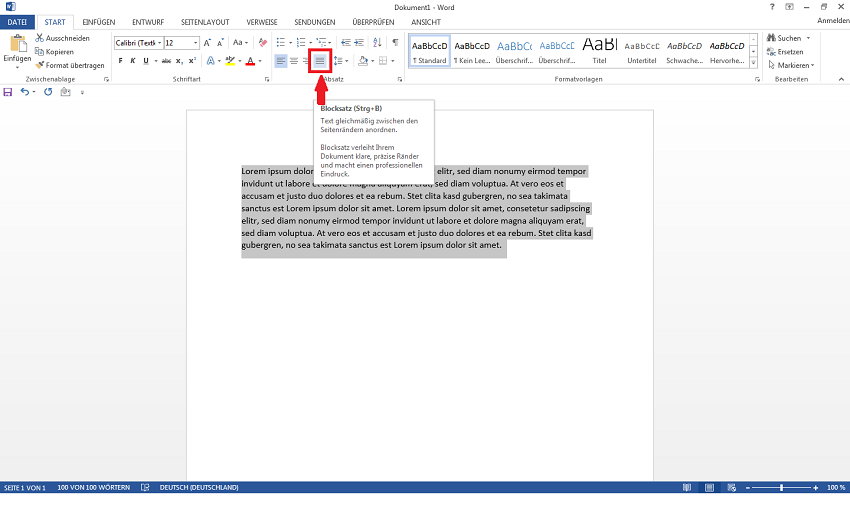Apply the Standard style

[x=429, y=51]
